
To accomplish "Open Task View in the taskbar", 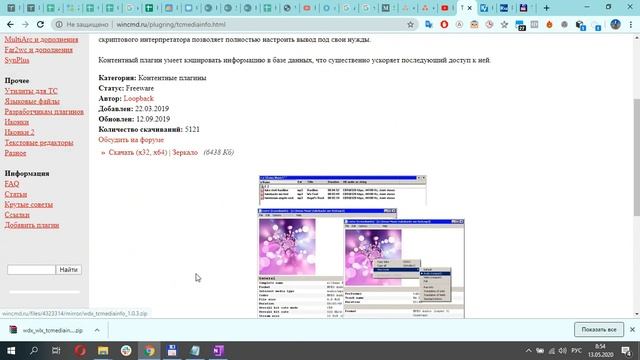I will [x=56, y=351].
